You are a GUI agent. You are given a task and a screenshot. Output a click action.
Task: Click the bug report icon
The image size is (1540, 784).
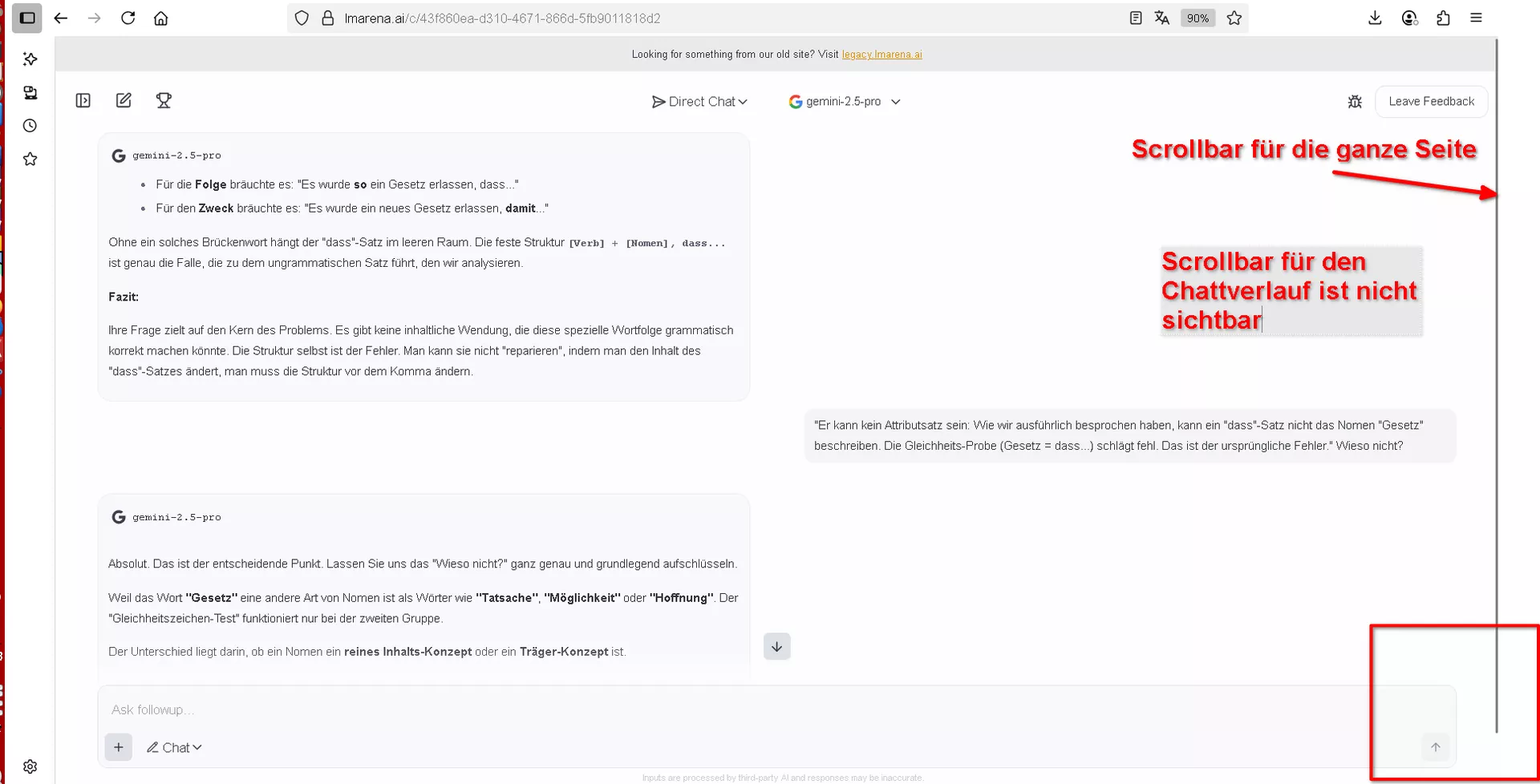1355,102
